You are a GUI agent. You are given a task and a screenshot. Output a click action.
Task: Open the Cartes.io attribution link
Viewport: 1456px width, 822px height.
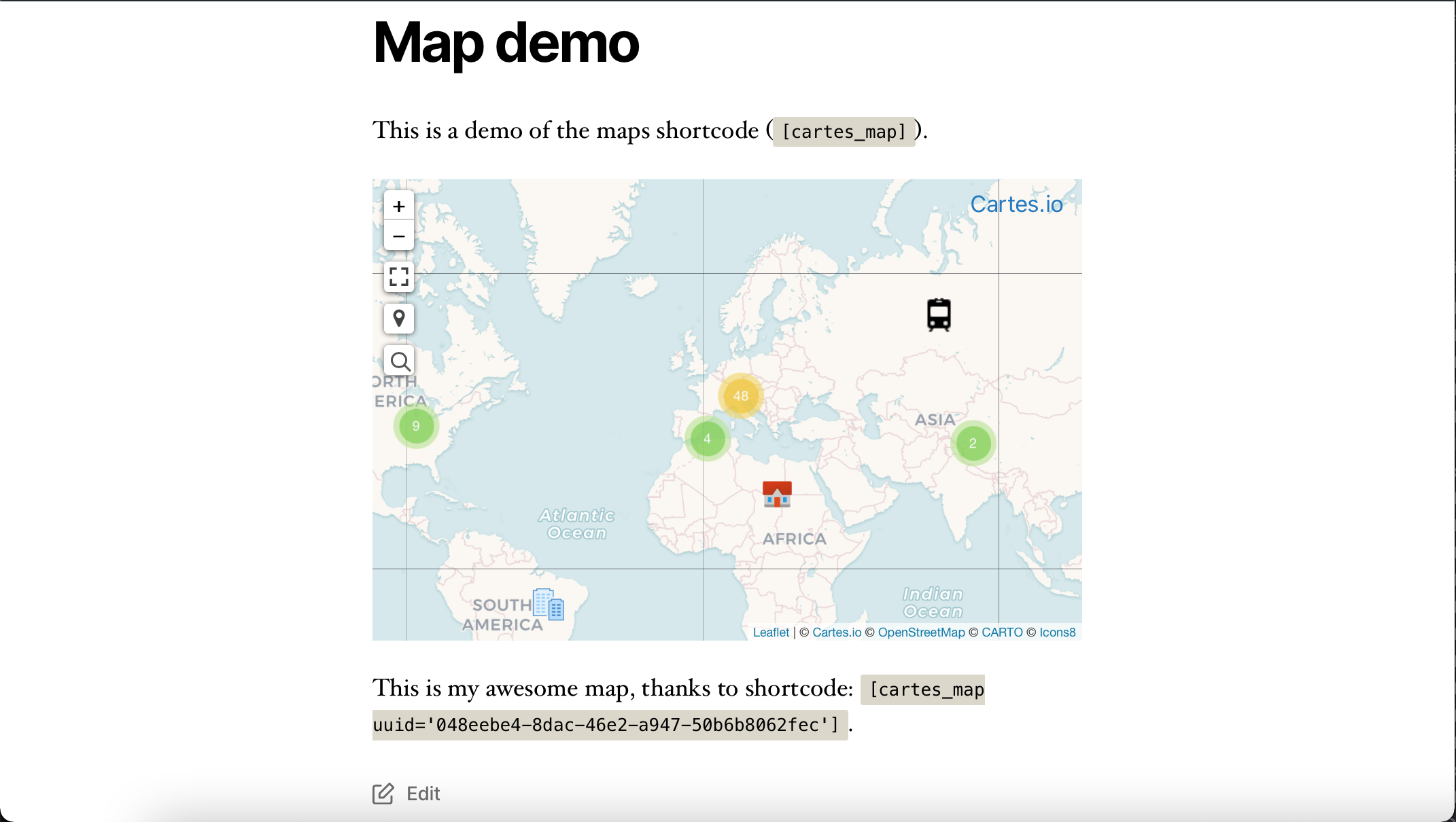click(x=837, y=632)
